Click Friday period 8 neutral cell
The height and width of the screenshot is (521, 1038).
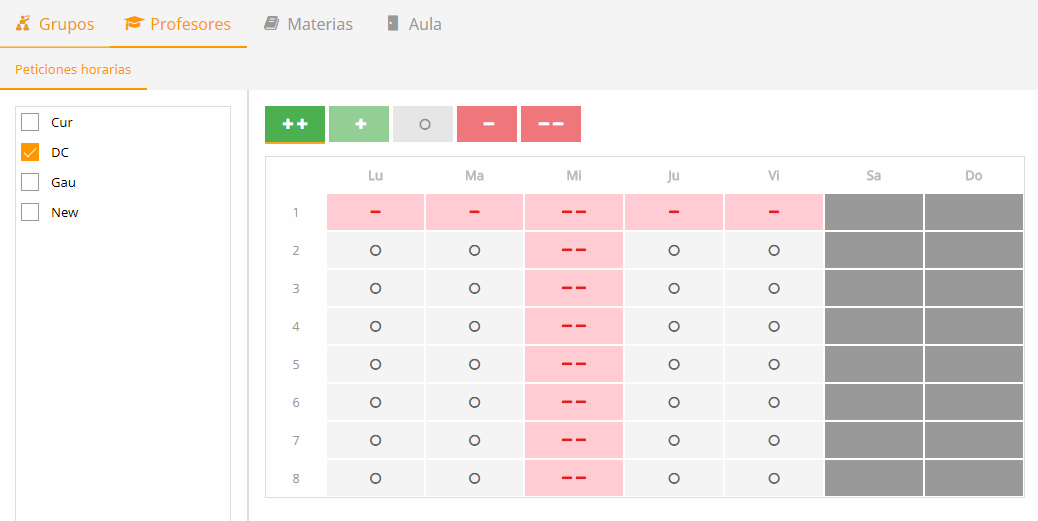774,478
